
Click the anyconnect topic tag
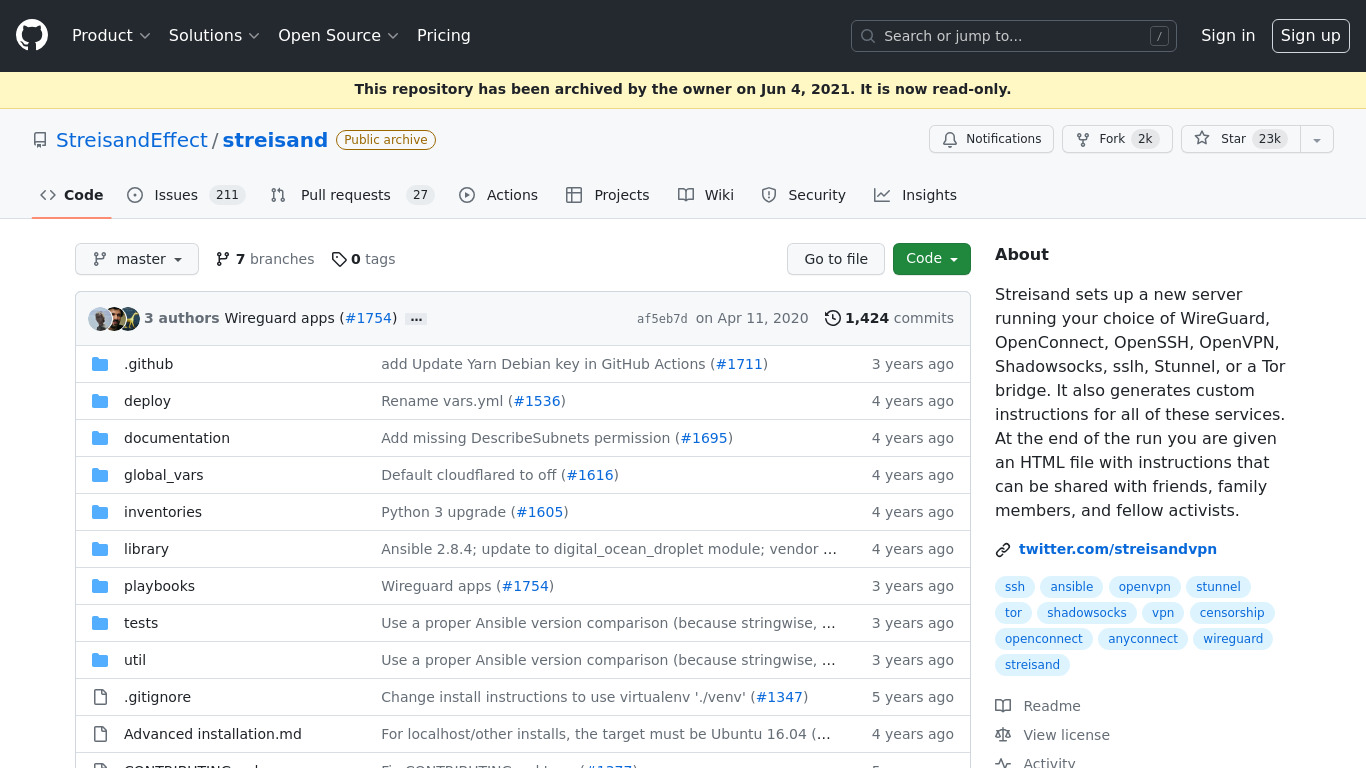coord(1143,639)
